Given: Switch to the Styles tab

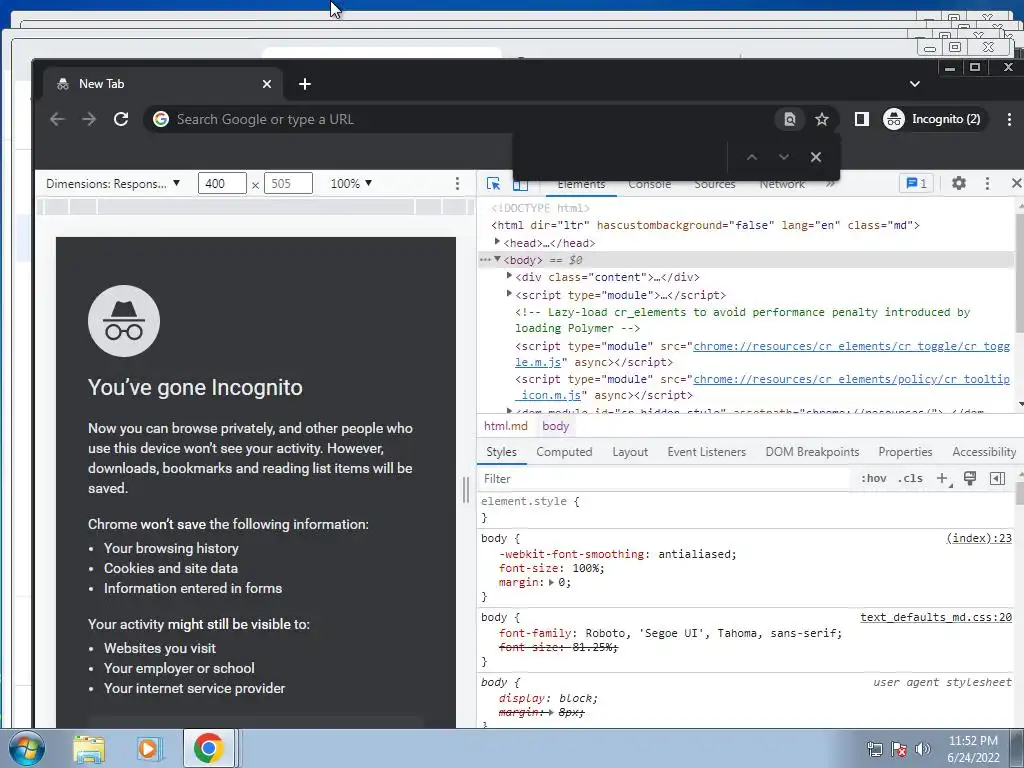Looking at the screenshot, I should pos(502,452).
